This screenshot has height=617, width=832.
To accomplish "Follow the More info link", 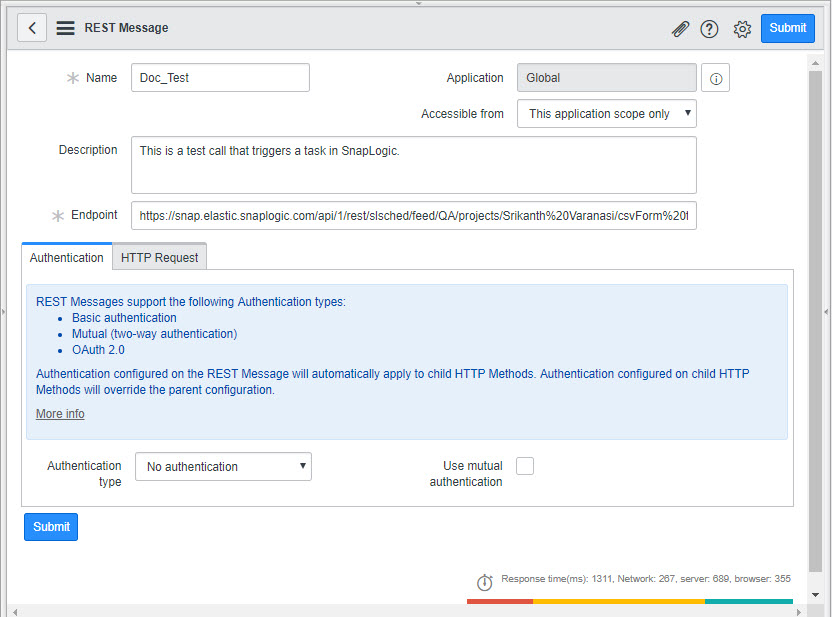I will [60, 414].
